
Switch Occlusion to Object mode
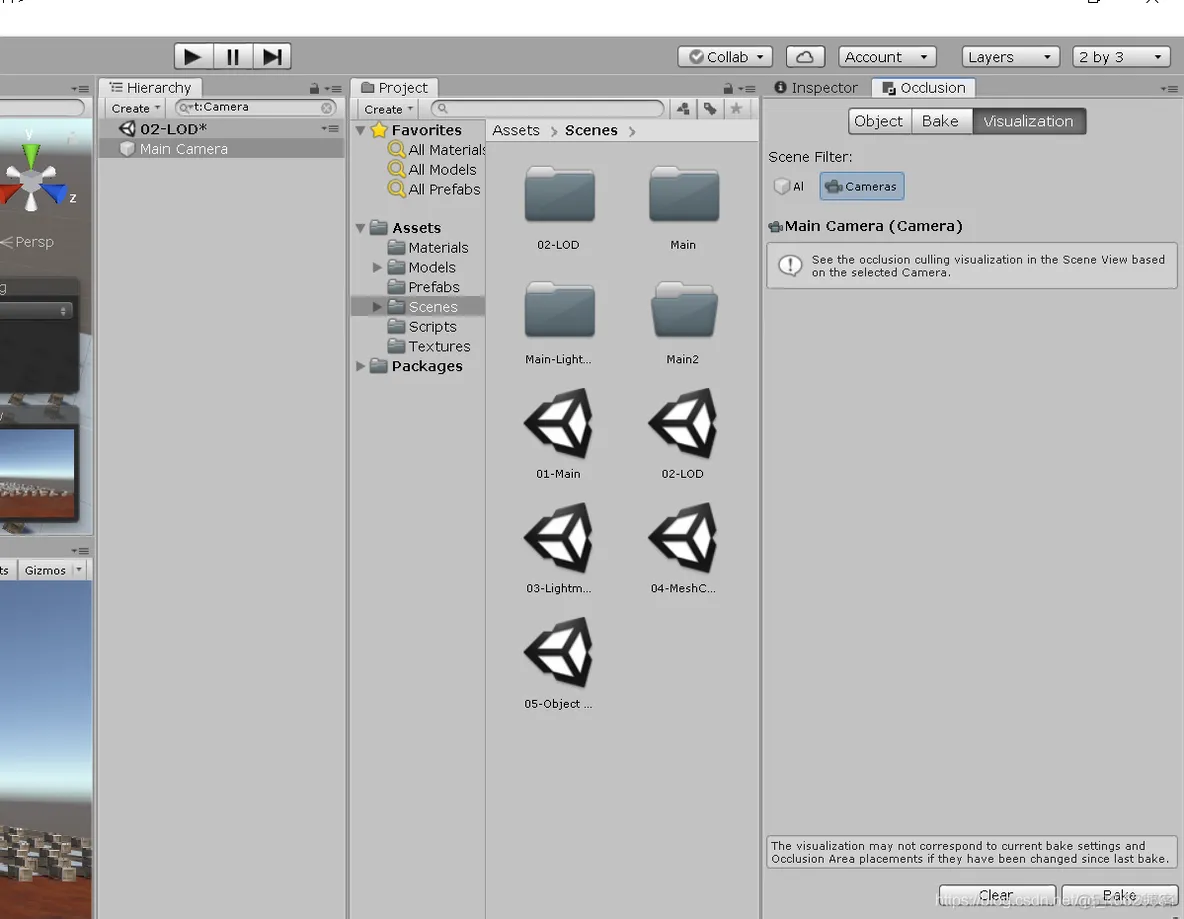[879, 121]
